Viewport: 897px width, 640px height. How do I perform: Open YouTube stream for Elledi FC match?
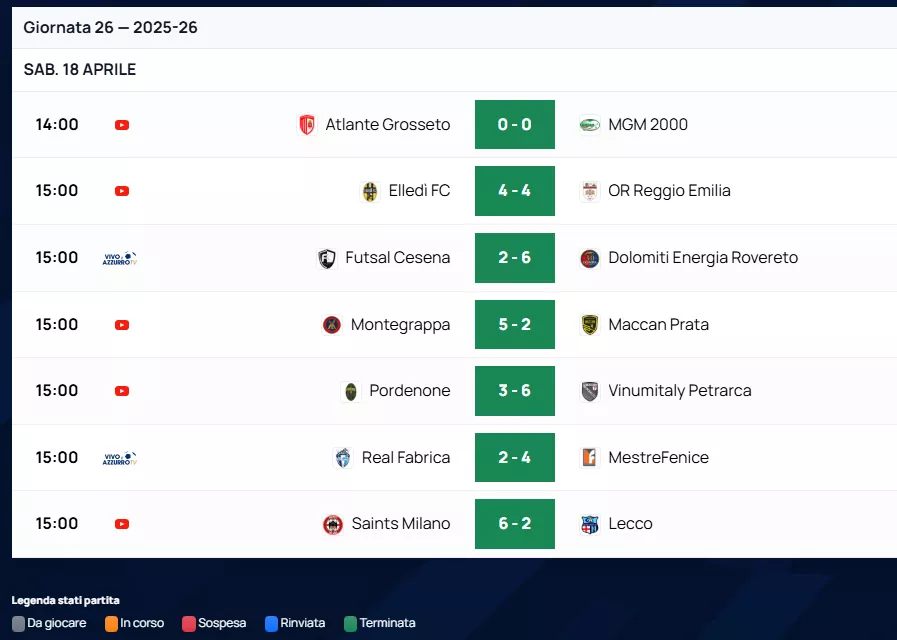pyautogui.click(x=122, y=191)
